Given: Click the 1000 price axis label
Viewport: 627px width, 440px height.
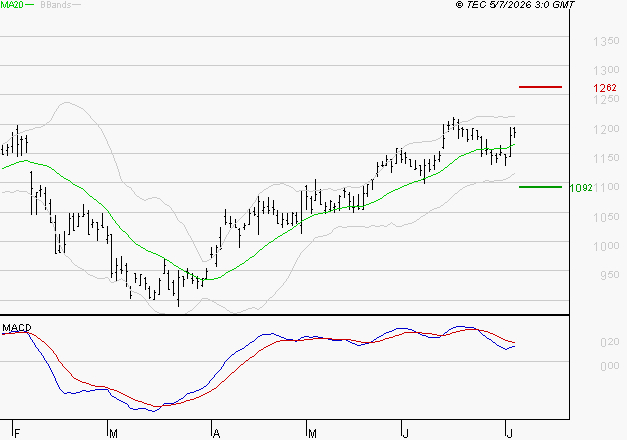Looking at the screenshot, I should tap(606, 246).
